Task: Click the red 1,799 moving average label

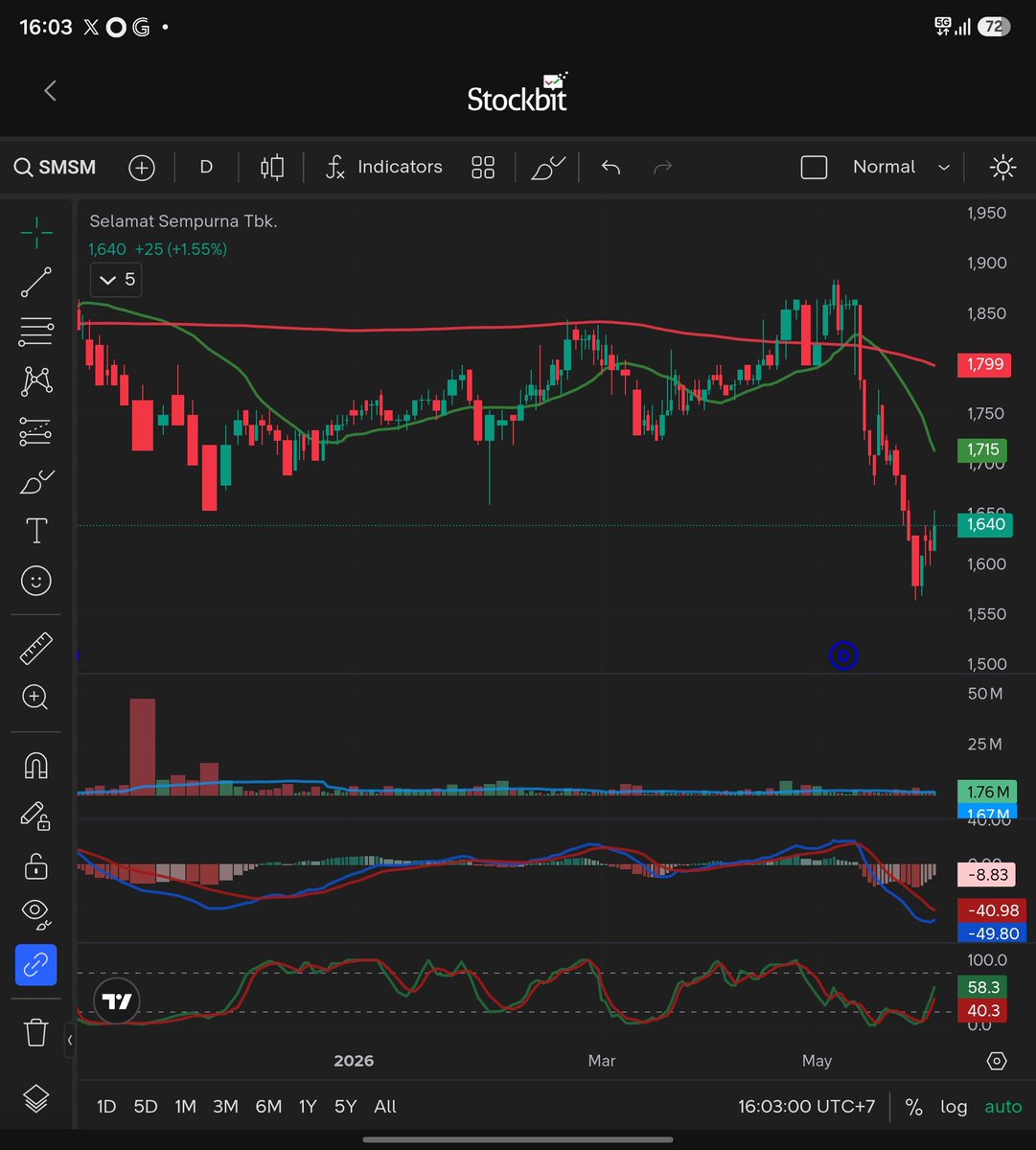Action: coord(984,364)
